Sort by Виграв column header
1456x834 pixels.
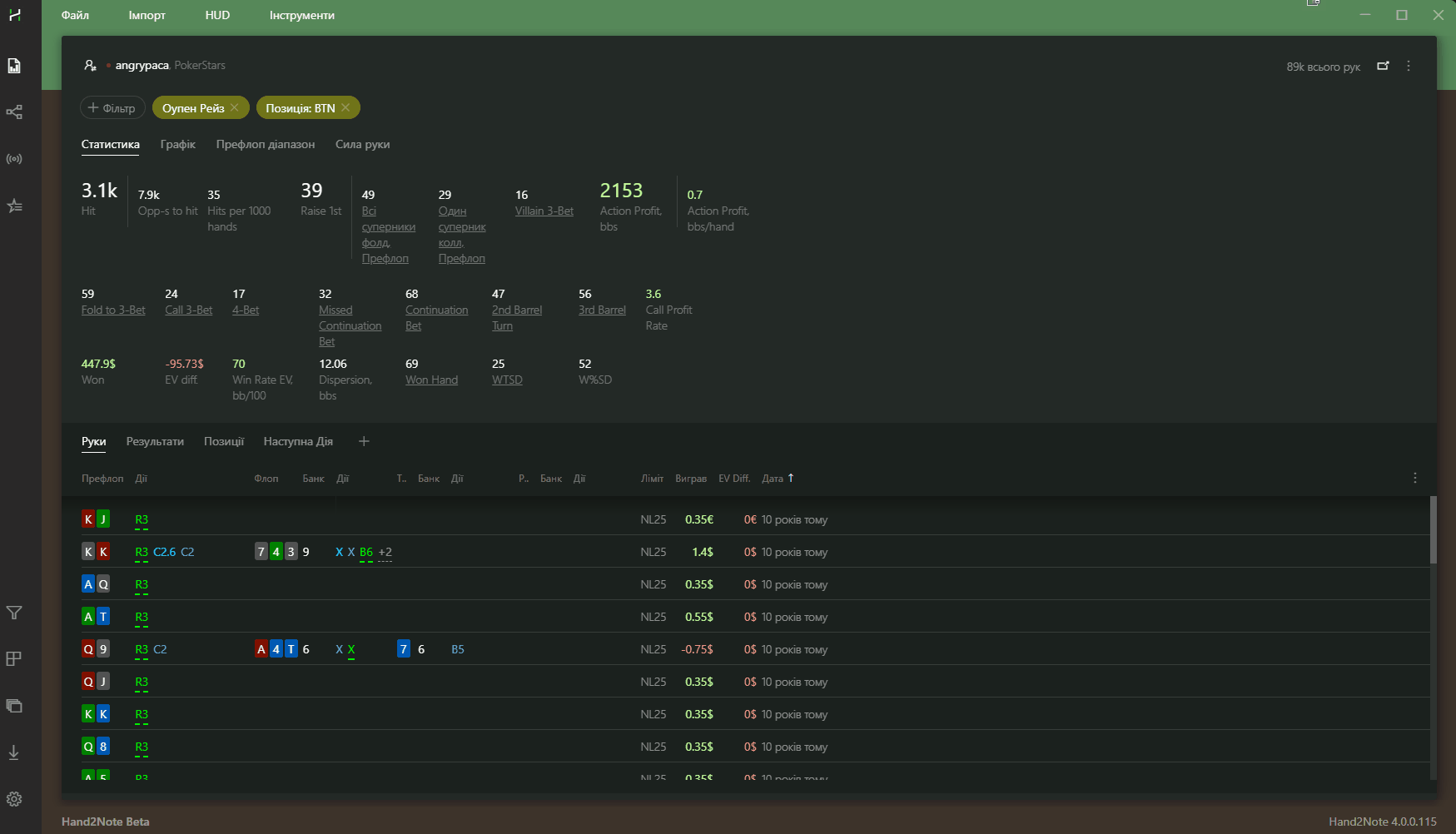click(x=691, y=478)
